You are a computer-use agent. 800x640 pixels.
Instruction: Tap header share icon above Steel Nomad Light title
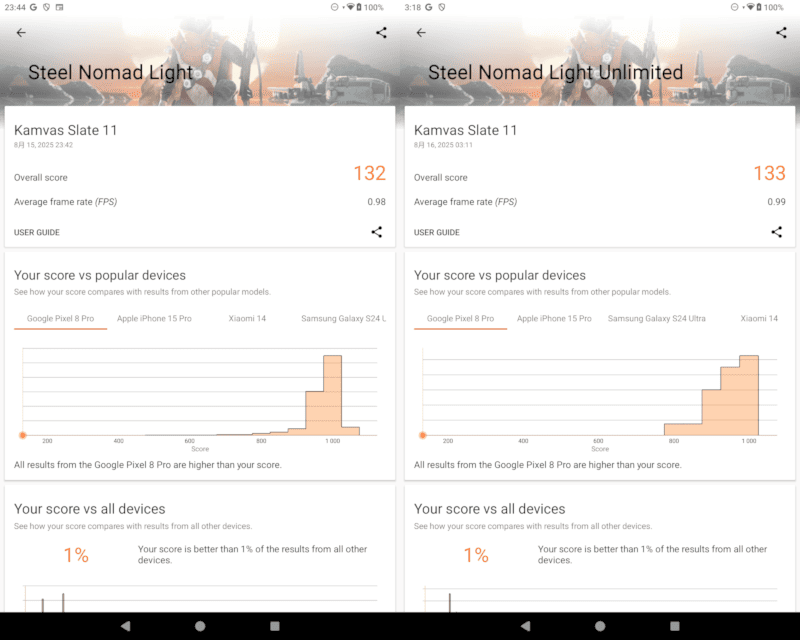(381, 33)
